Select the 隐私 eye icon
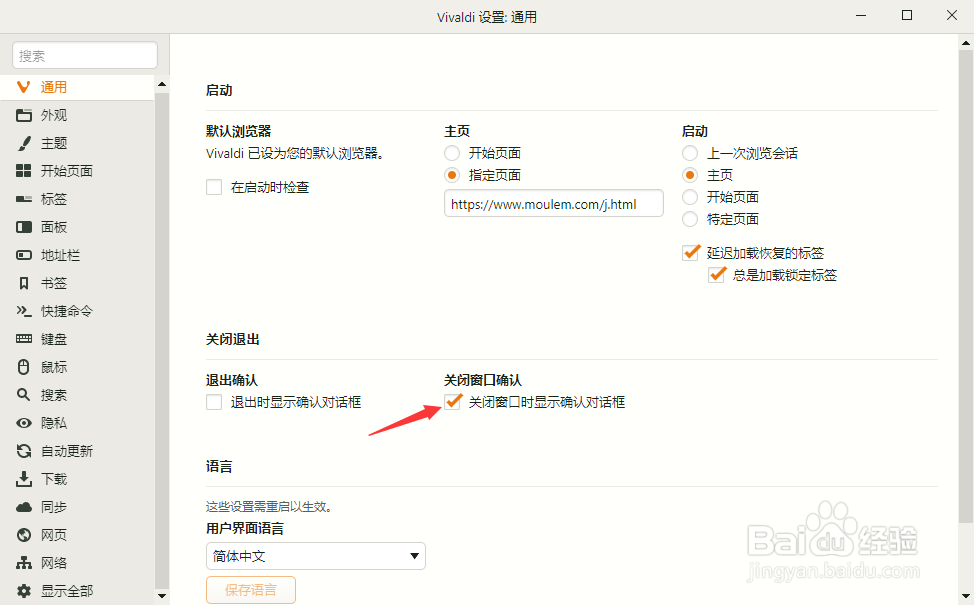The width and height of the screenshot is (974, 605). click(x=24, y=423)
